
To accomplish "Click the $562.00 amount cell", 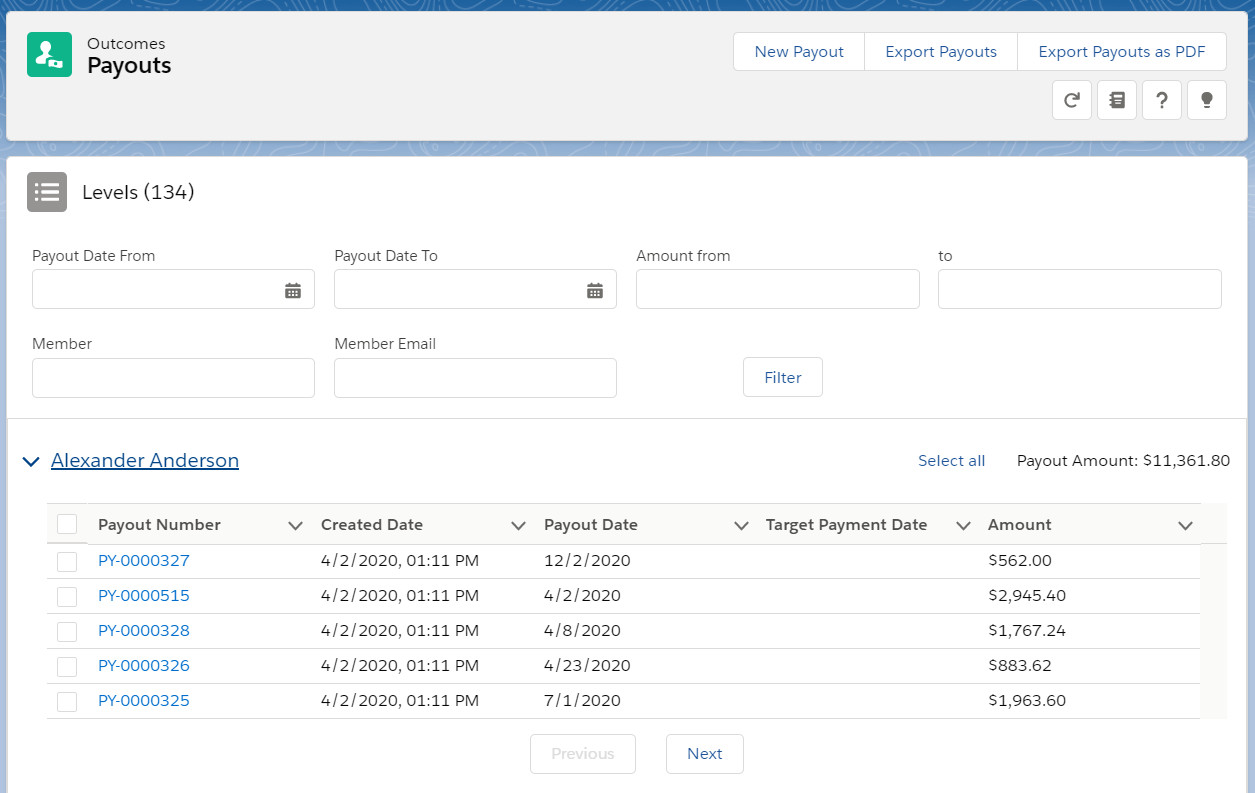I will coord(1020,561).
